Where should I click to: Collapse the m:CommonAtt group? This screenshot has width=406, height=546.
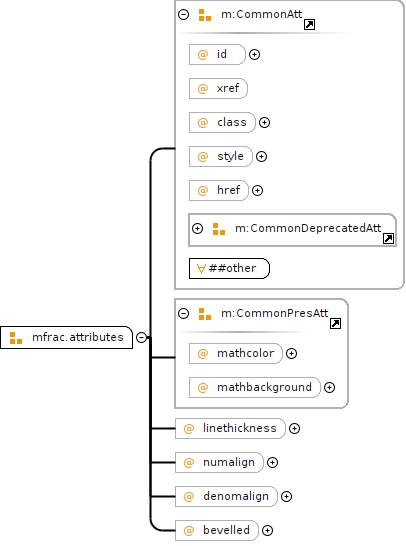coord(184,15)
